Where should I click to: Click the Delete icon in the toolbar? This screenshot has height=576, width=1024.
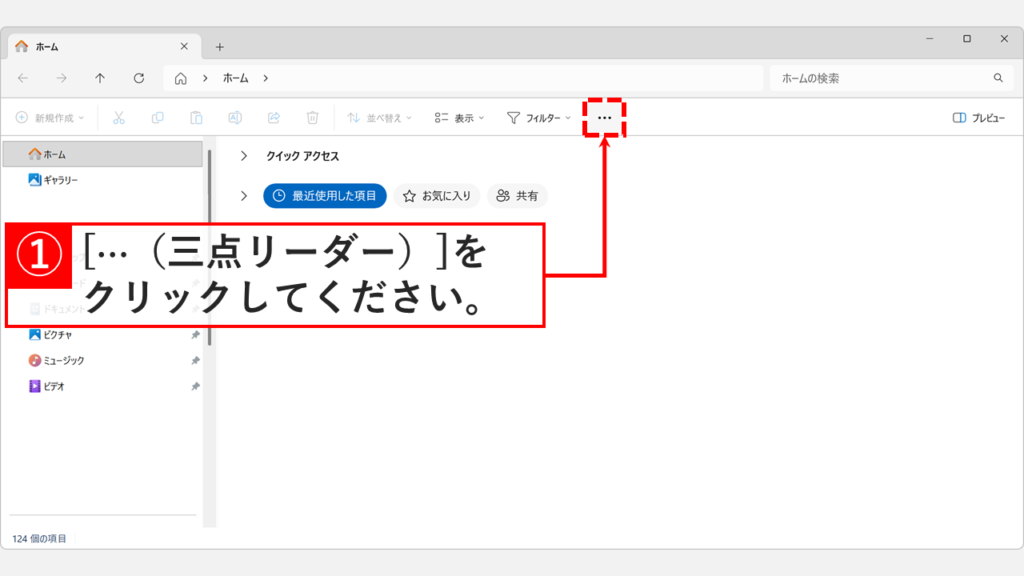[312, 117]
